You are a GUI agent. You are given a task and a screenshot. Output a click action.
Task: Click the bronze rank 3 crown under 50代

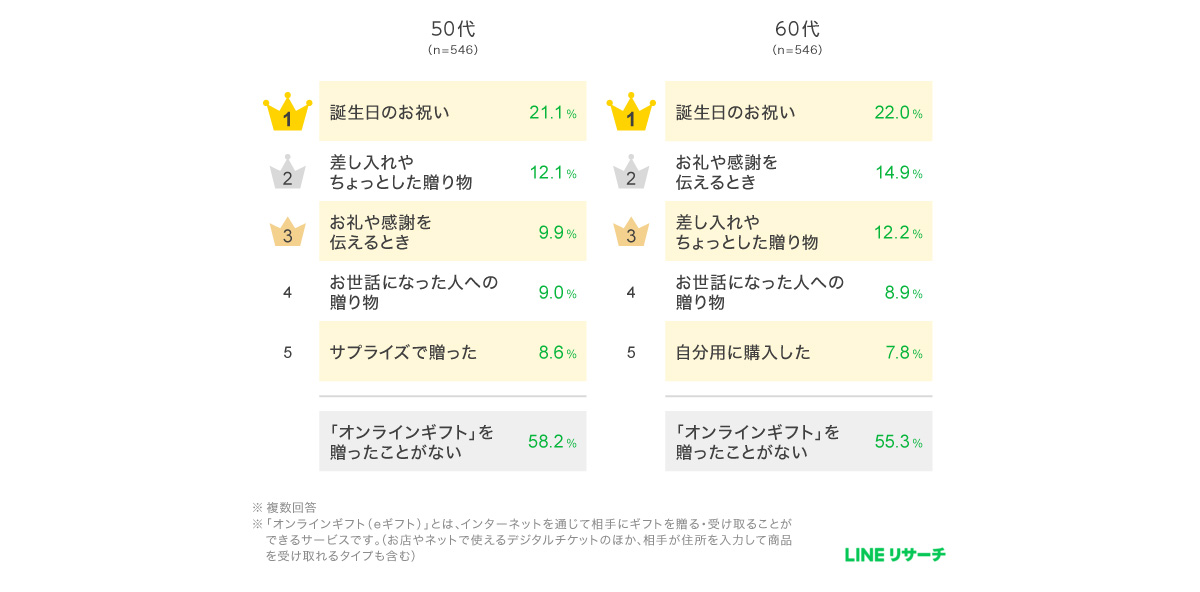click(287, 233)
